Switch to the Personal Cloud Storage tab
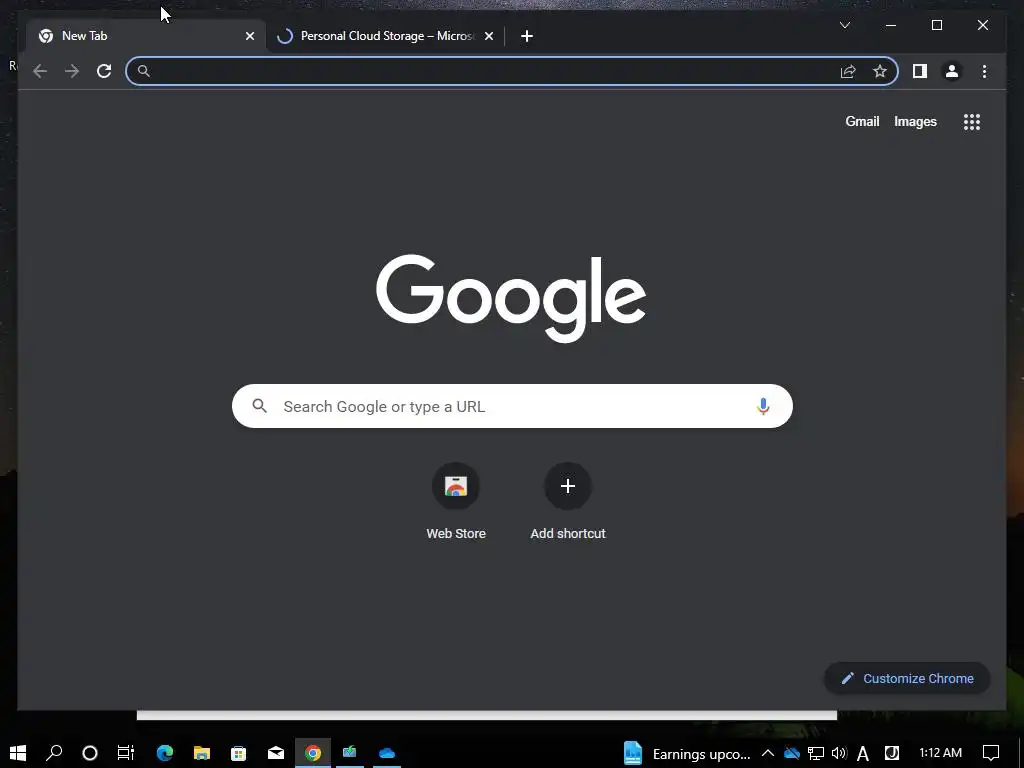 pyautogui.click(x=385, y=36)
